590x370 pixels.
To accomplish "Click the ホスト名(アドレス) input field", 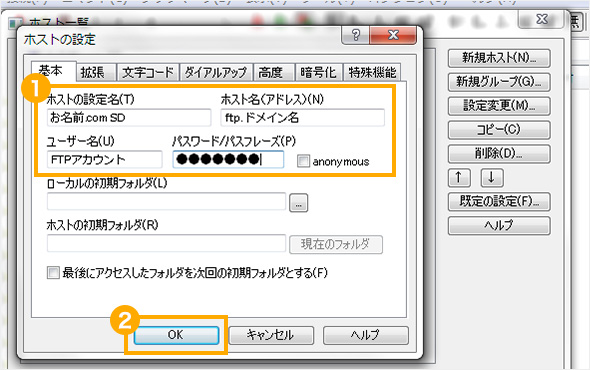I will 303,118.
